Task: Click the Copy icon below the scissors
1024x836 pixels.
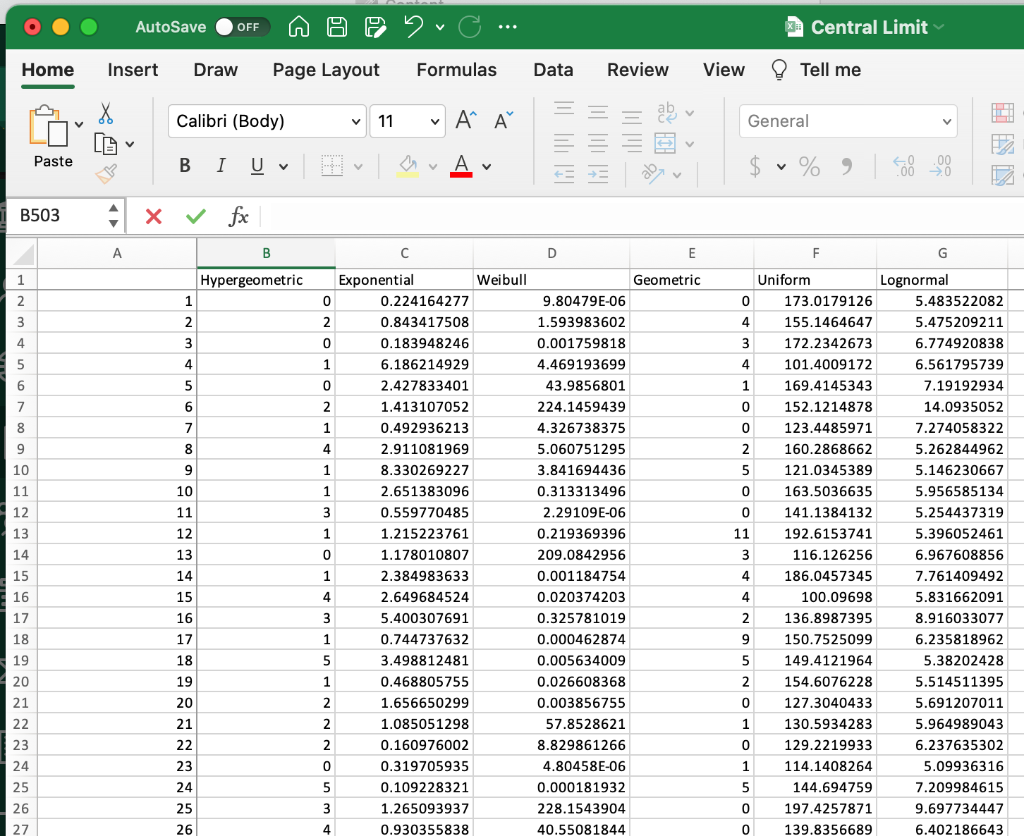Action: tap(104, 143)
